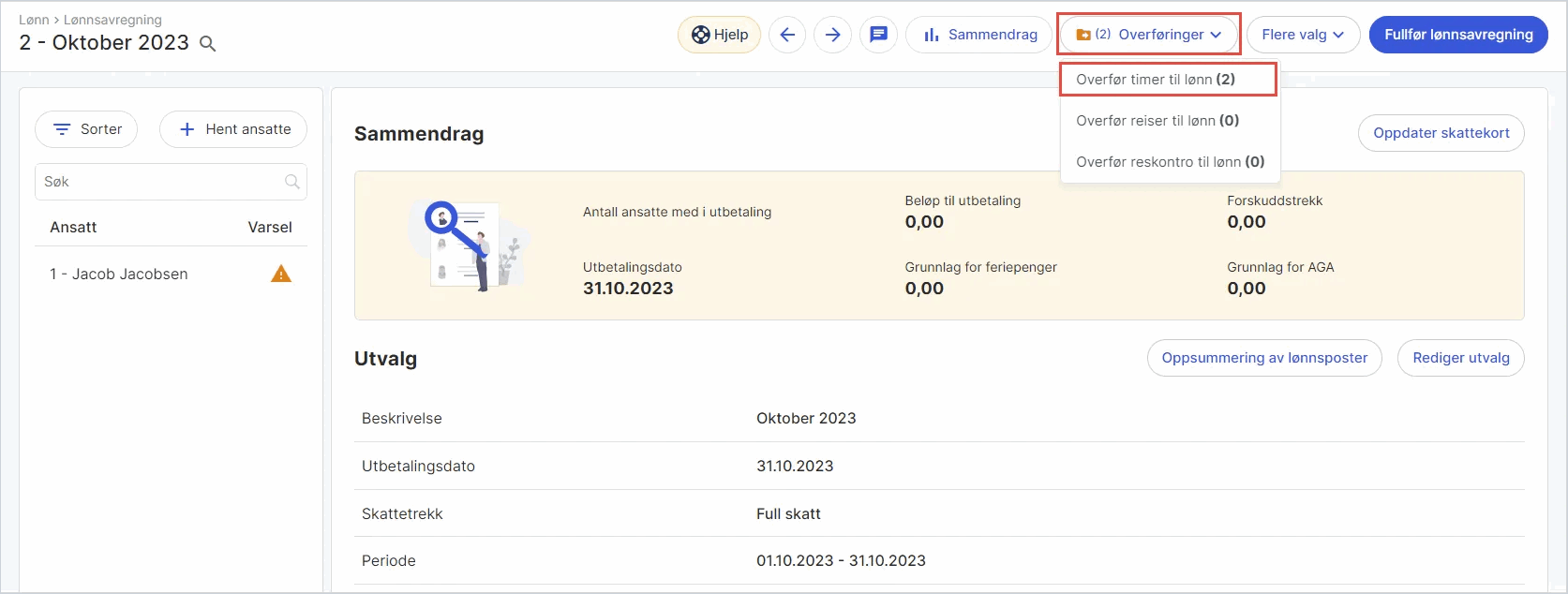Click Antall ansatte med i utbetaling text
1568x594 pixels.
point(677,212)
